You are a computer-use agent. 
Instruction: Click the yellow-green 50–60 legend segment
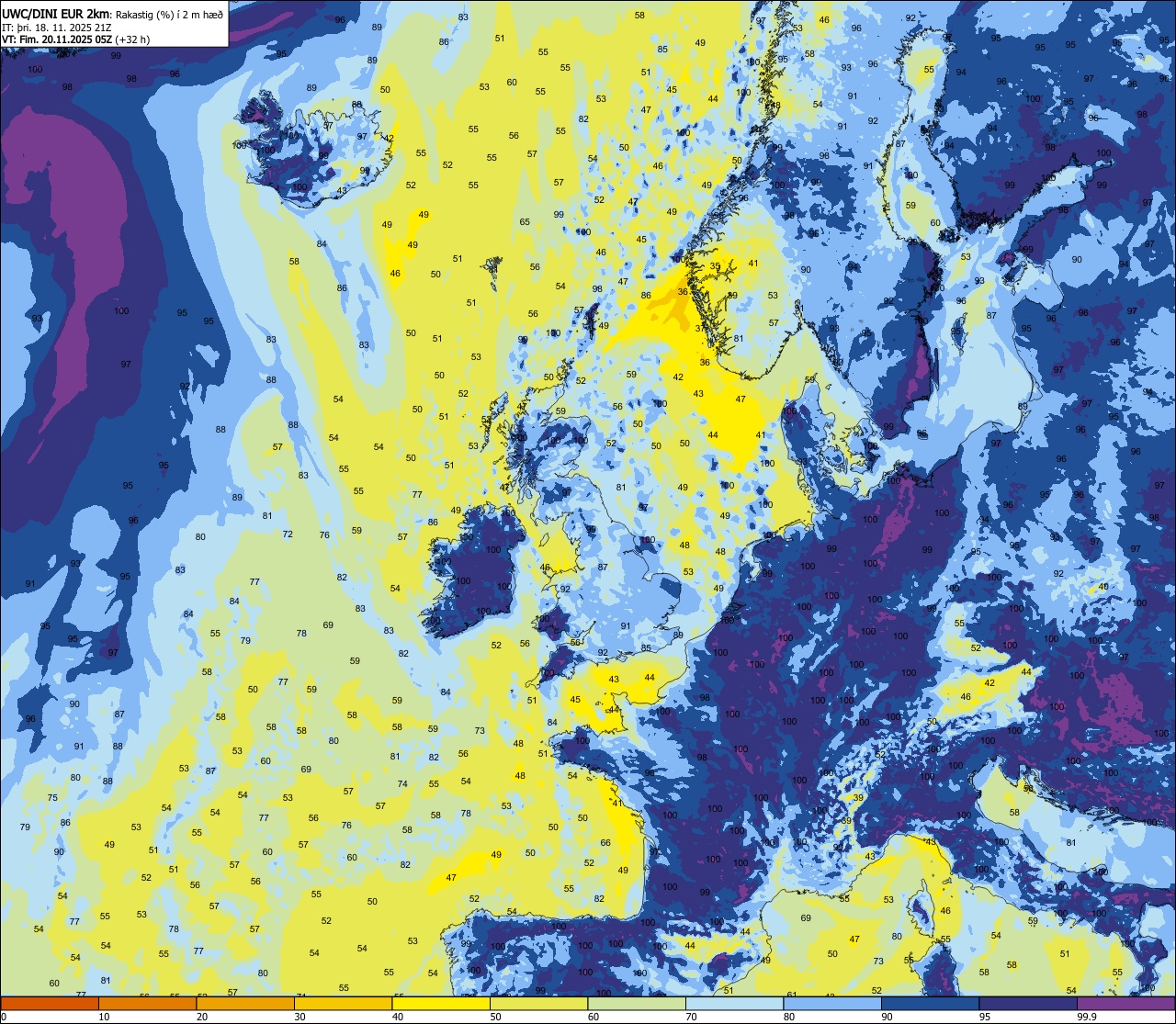pyautogui.click(x=538, y=1003)
